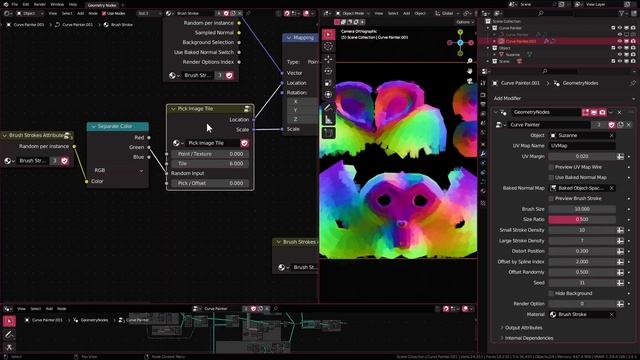Enable Preview UV Map Wire checkbox
The image size is (640, 360).
click(x=551, y=167)
